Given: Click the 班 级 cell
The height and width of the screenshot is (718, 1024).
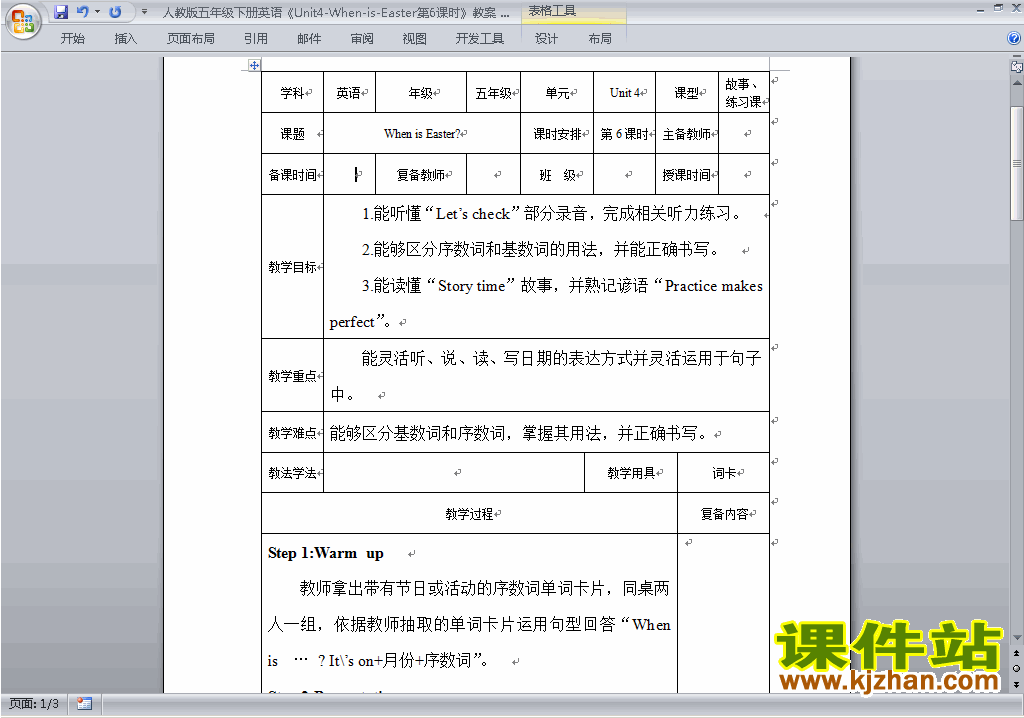Looking at the screenshot, I should coord(557,174).
